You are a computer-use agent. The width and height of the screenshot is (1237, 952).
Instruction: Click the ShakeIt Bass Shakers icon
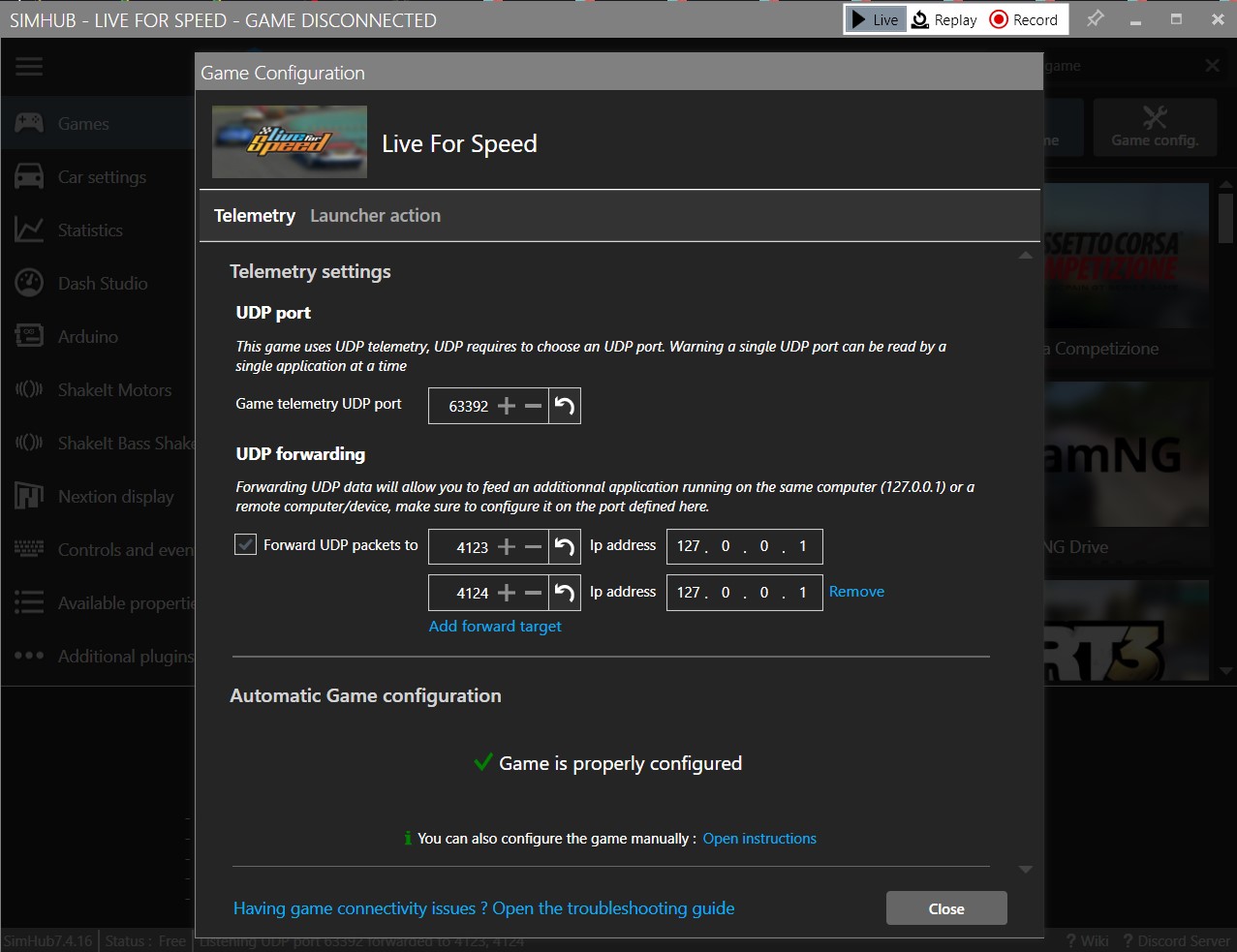click(29, 443)
